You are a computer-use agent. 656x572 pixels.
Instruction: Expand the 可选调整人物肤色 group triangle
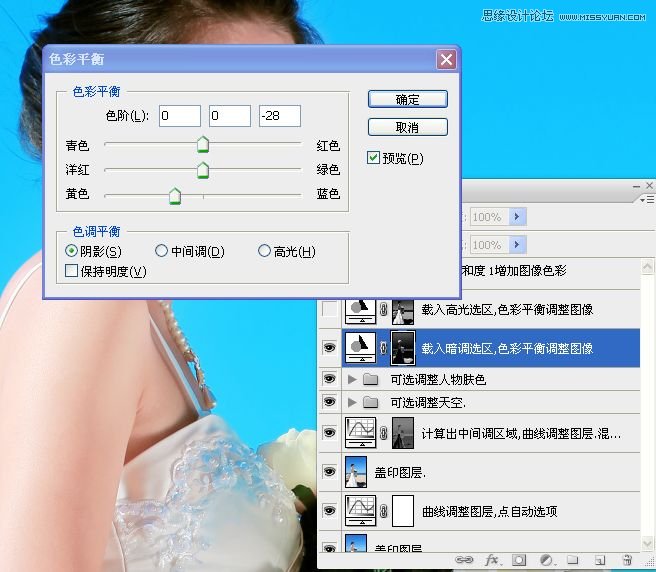[x=352, y=380]
